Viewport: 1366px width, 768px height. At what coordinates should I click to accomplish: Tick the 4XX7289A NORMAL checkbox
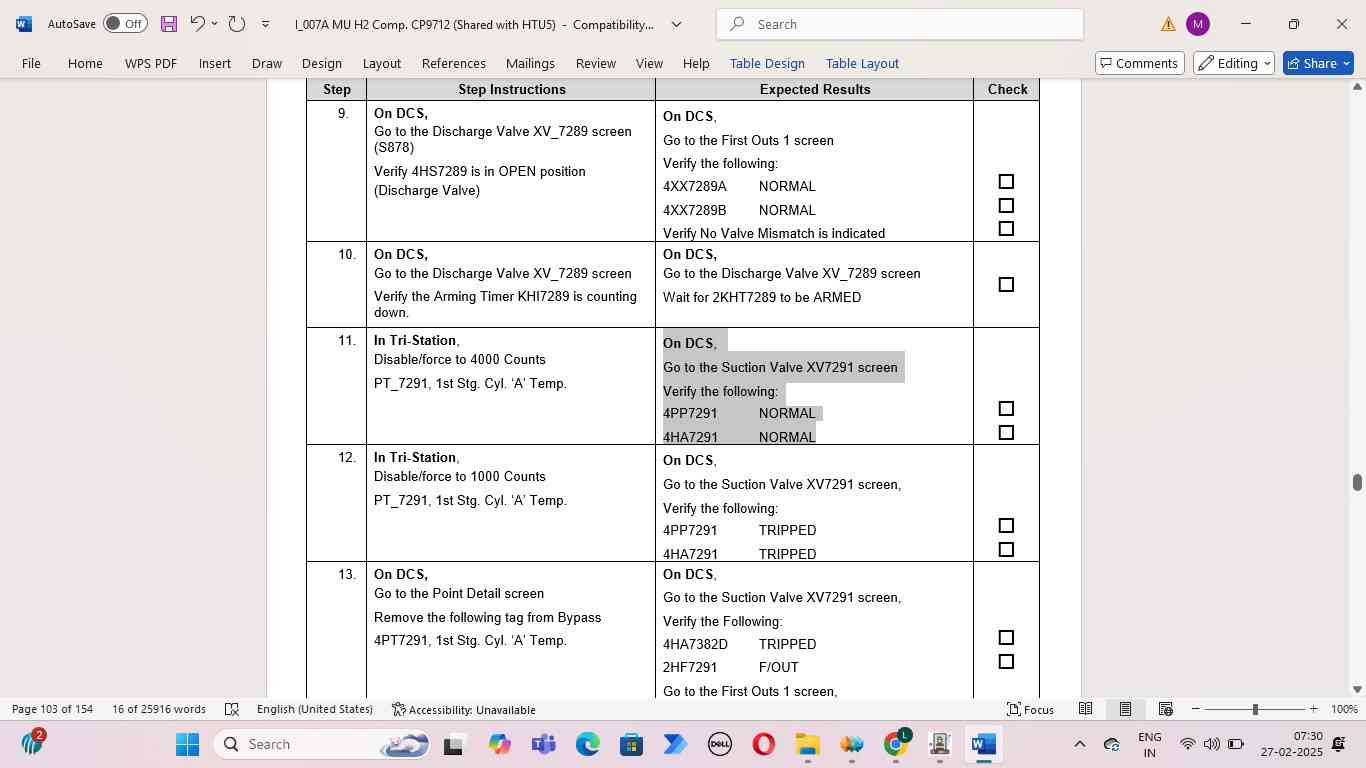[1006, 182]
